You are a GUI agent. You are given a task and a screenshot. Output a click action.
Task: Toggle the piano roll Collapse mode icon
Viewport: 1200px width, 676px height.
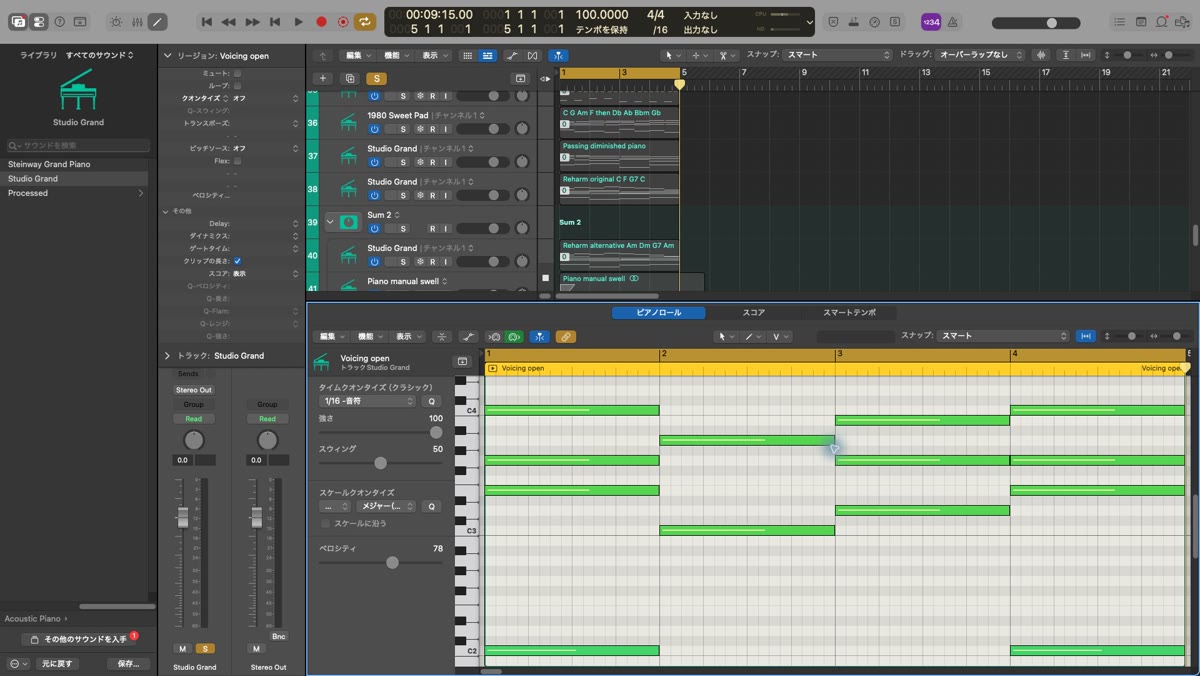tap(442, 337)
